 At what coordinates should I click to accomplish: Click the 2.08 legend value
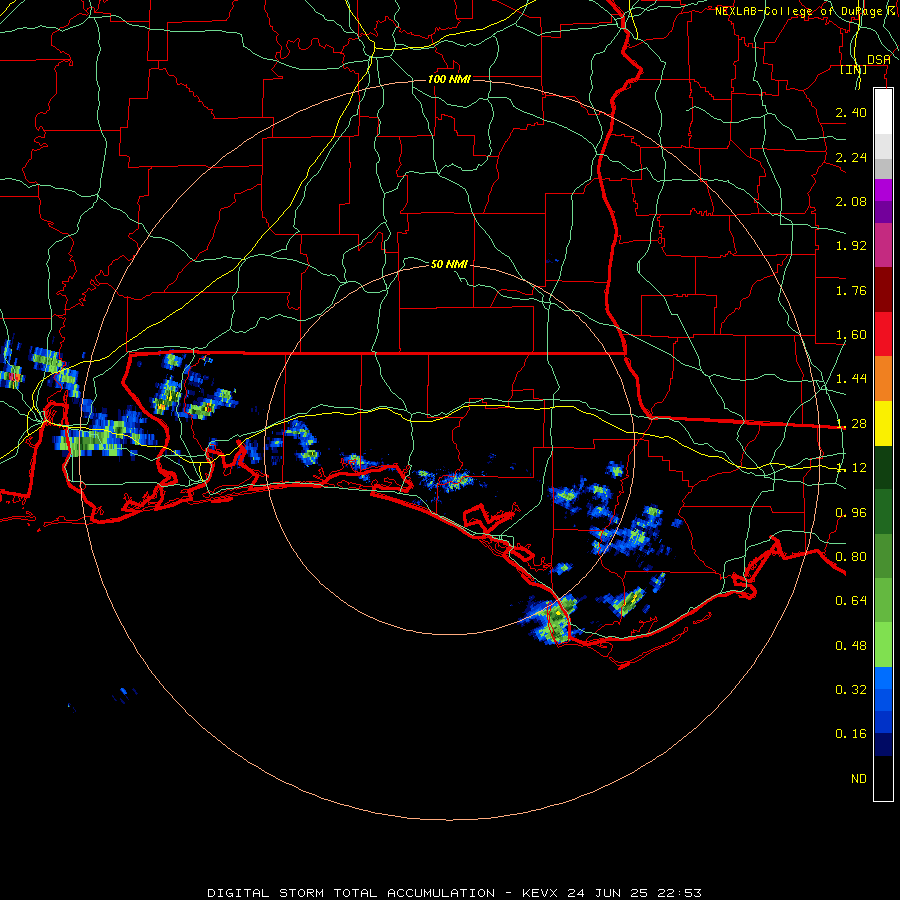coord(851,201)
